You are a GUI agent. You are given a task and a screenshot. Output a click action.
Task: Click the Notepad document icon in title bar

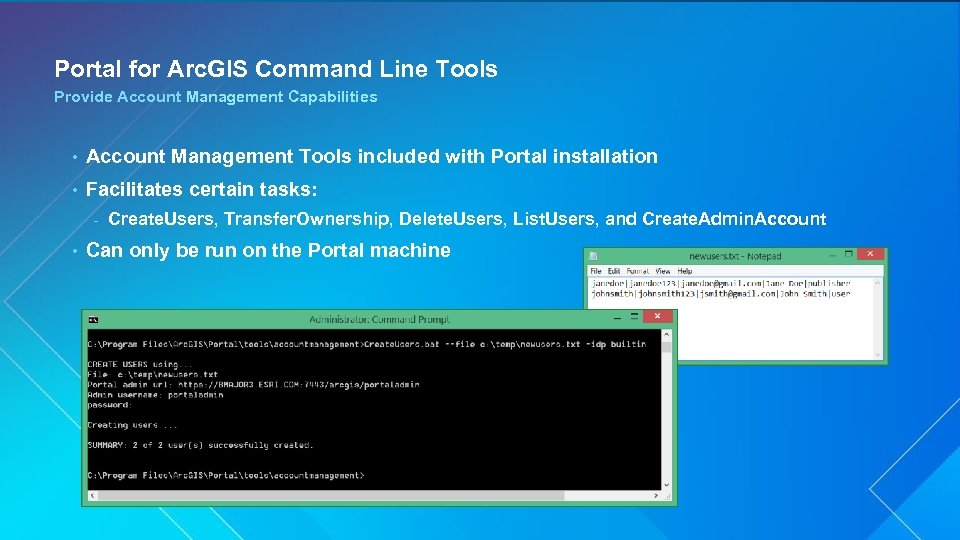click(x=593, y=256)
